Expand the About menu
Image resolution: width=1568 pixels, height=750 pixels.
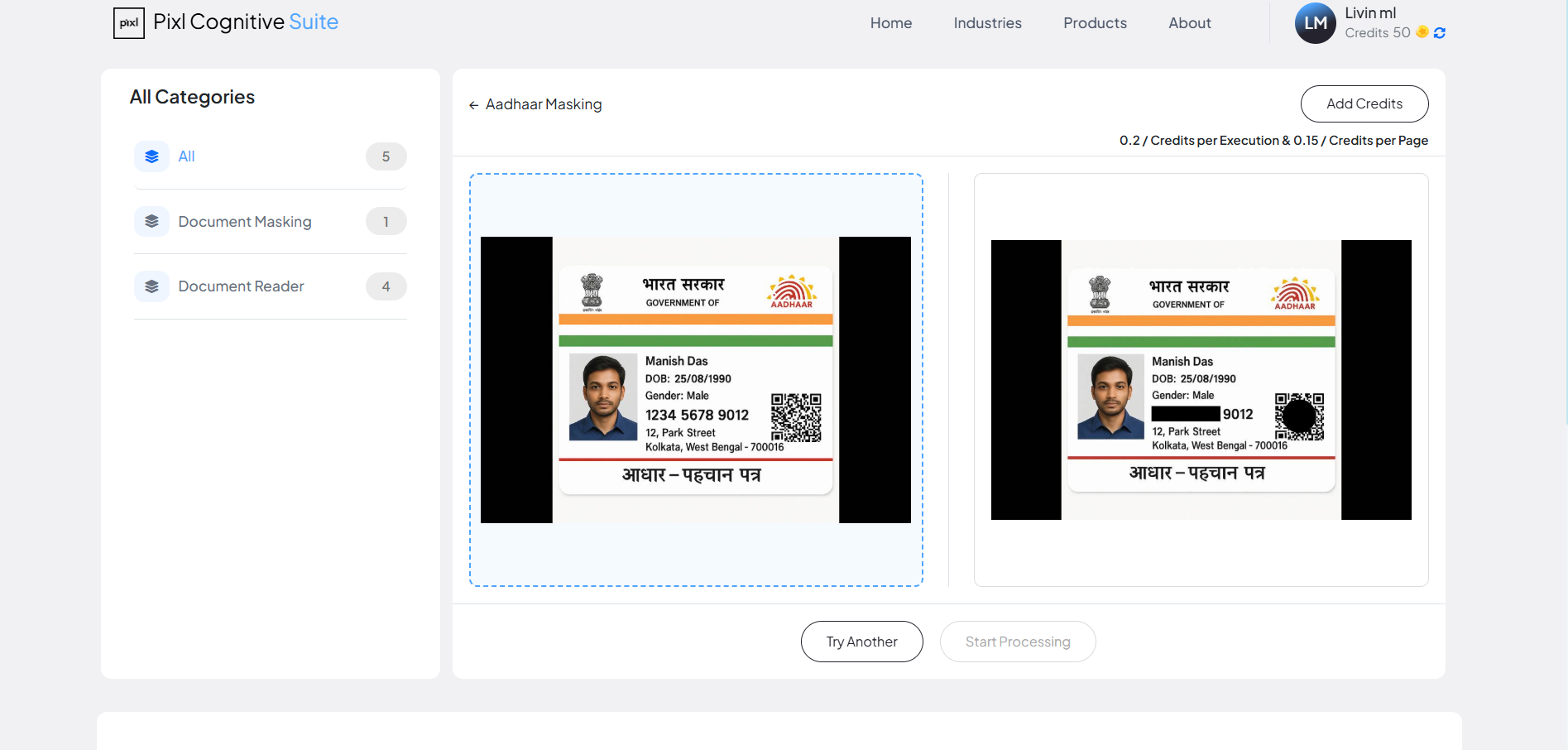click(x=1189, y=22)
